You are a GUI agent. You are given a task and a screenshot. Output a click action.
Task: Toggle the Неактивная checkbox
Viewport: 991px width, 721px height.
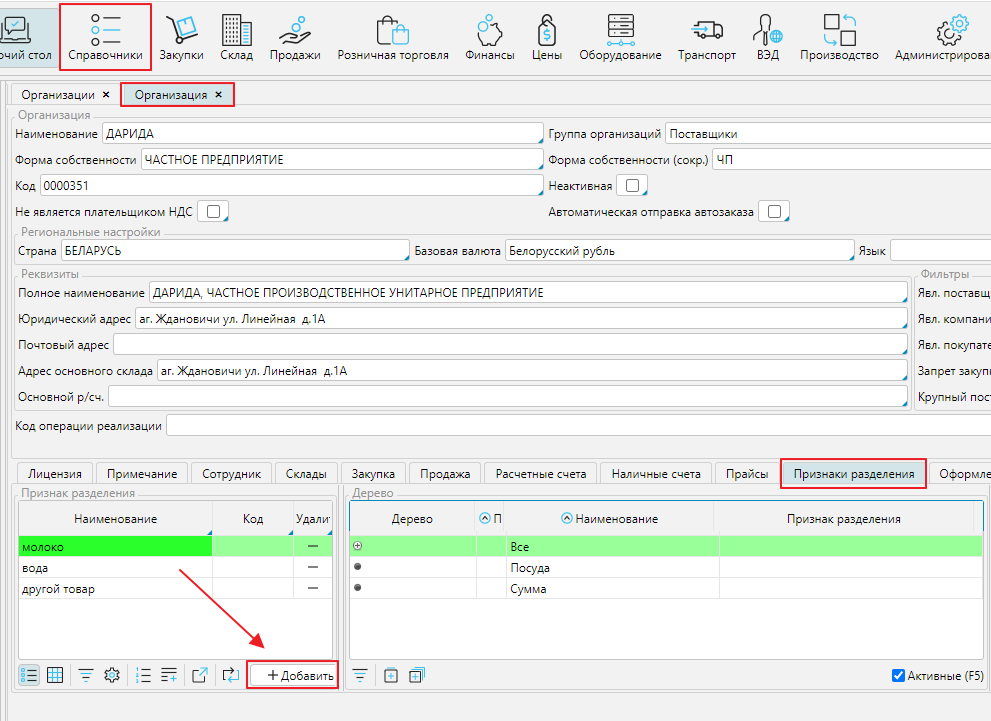click(632, 185)
